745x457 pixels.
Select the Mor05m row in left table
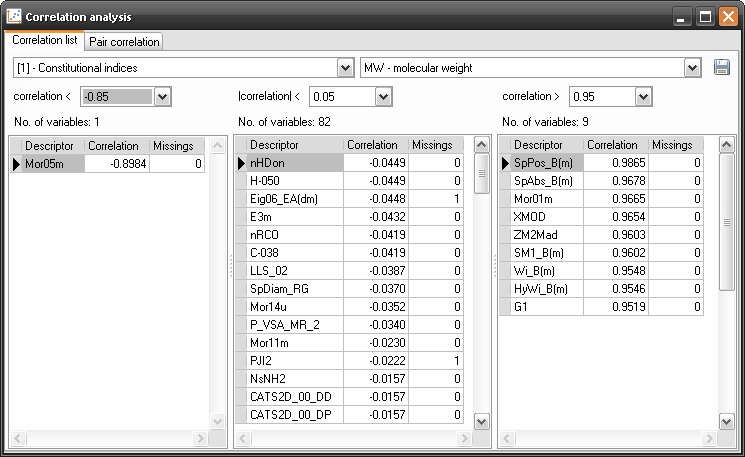108,164
